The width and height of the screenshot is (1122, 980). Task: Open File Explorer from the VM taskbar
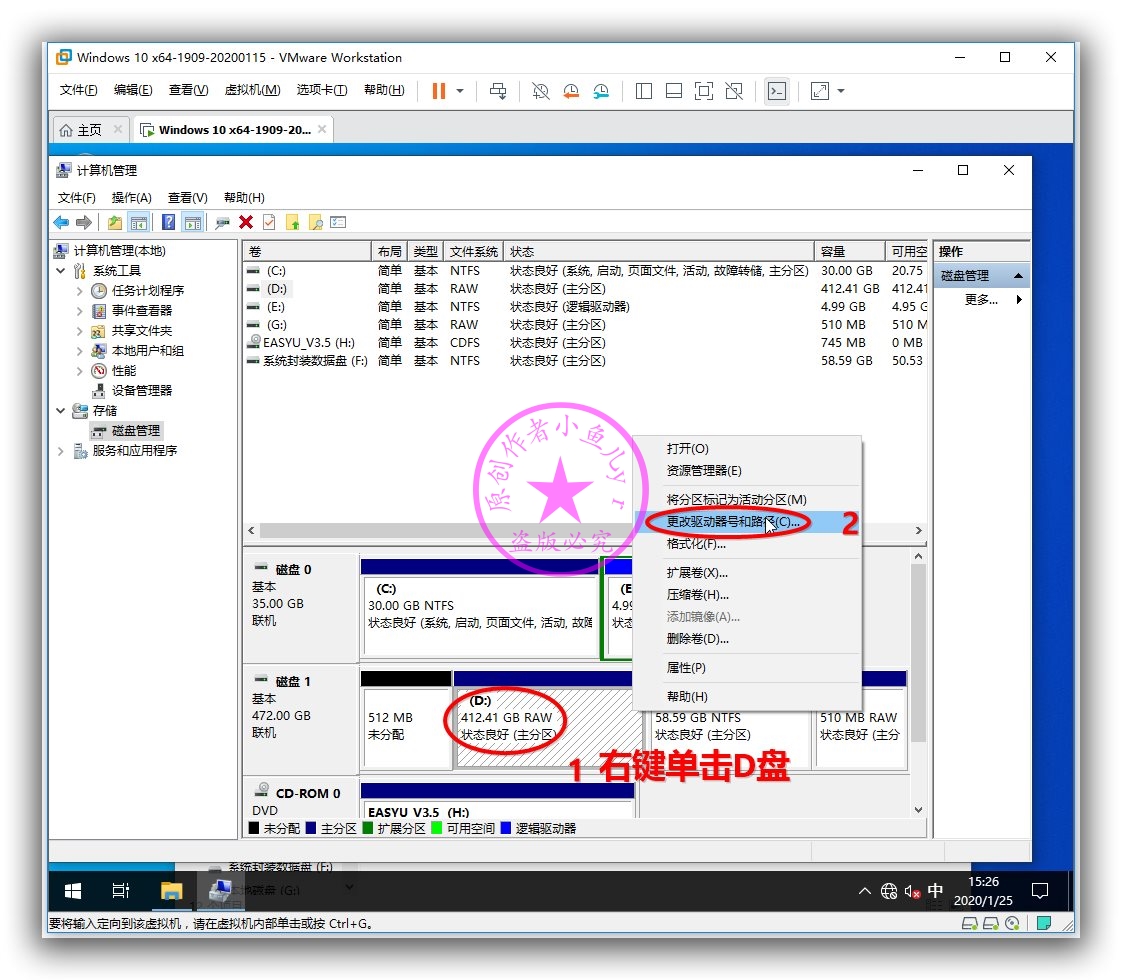[172, 891]
